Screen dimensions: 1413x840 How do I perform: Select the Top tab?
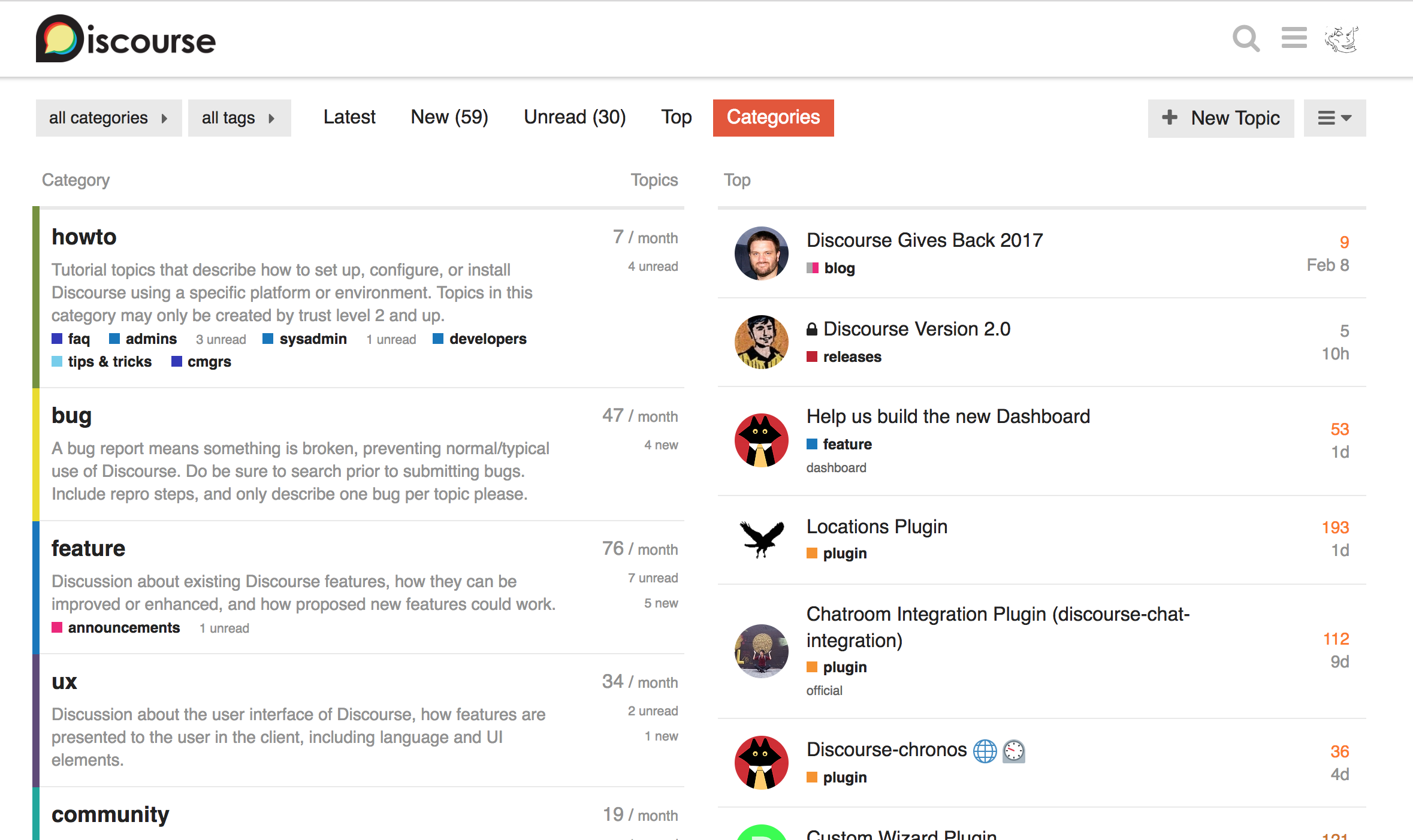(676, 117)
